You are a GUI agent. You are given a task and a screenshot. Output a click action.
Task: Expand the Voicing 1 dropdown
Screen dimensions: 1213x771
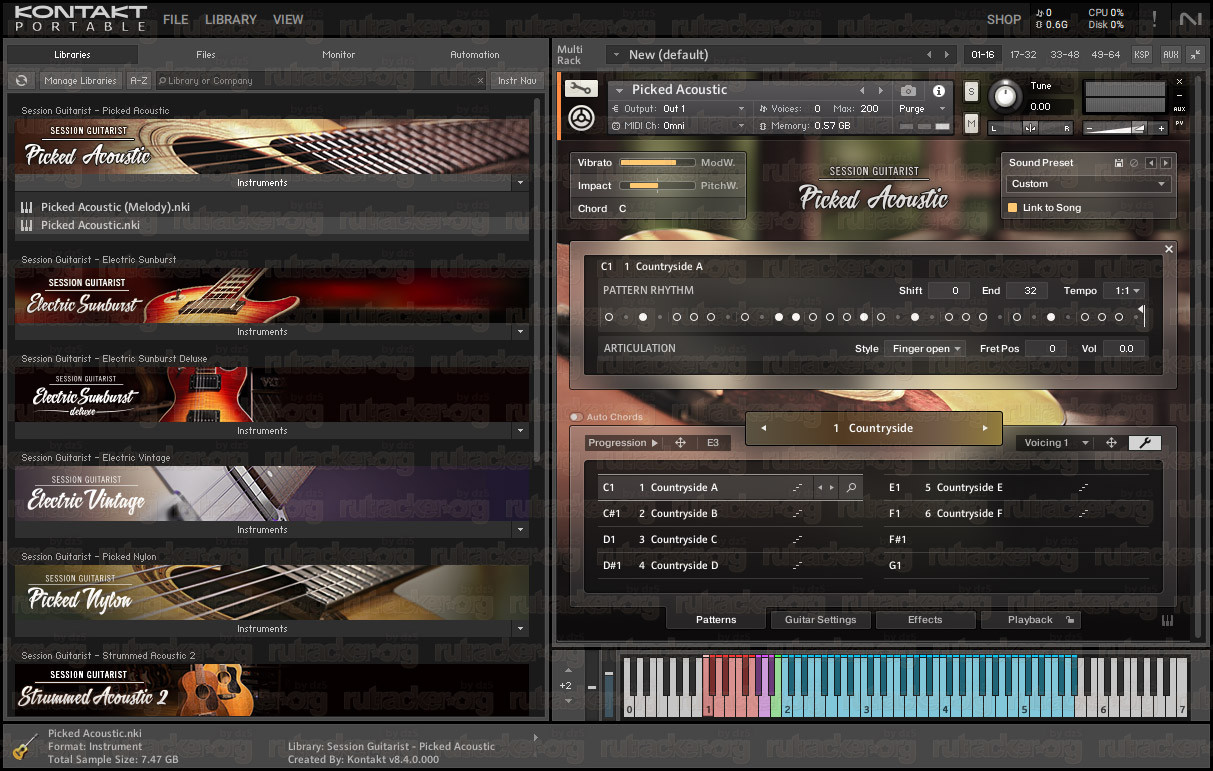tap(1055, 442)
